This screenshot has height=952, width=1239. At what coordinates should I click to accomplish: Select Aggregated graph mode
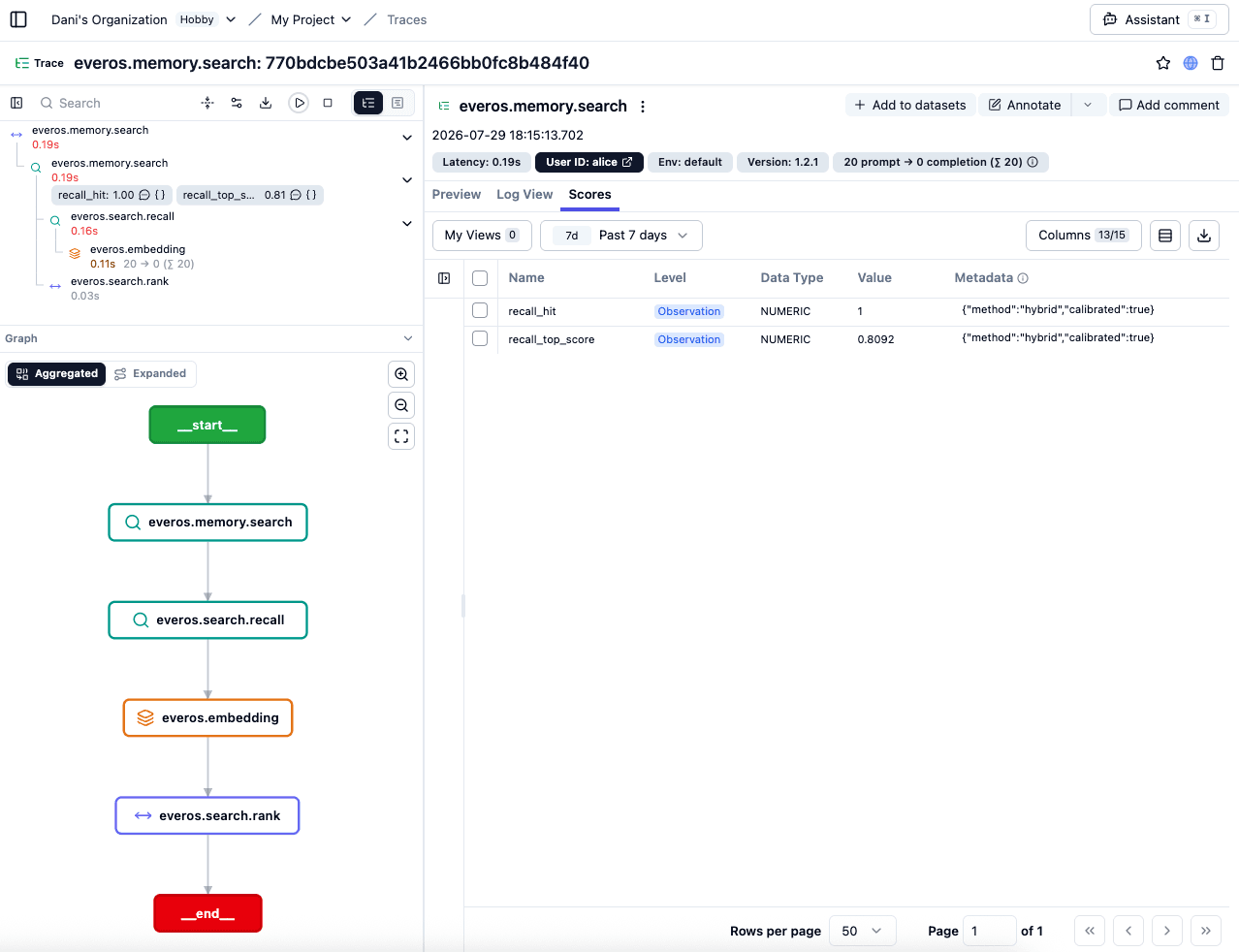pyautogui.click(x=57, y=373)
